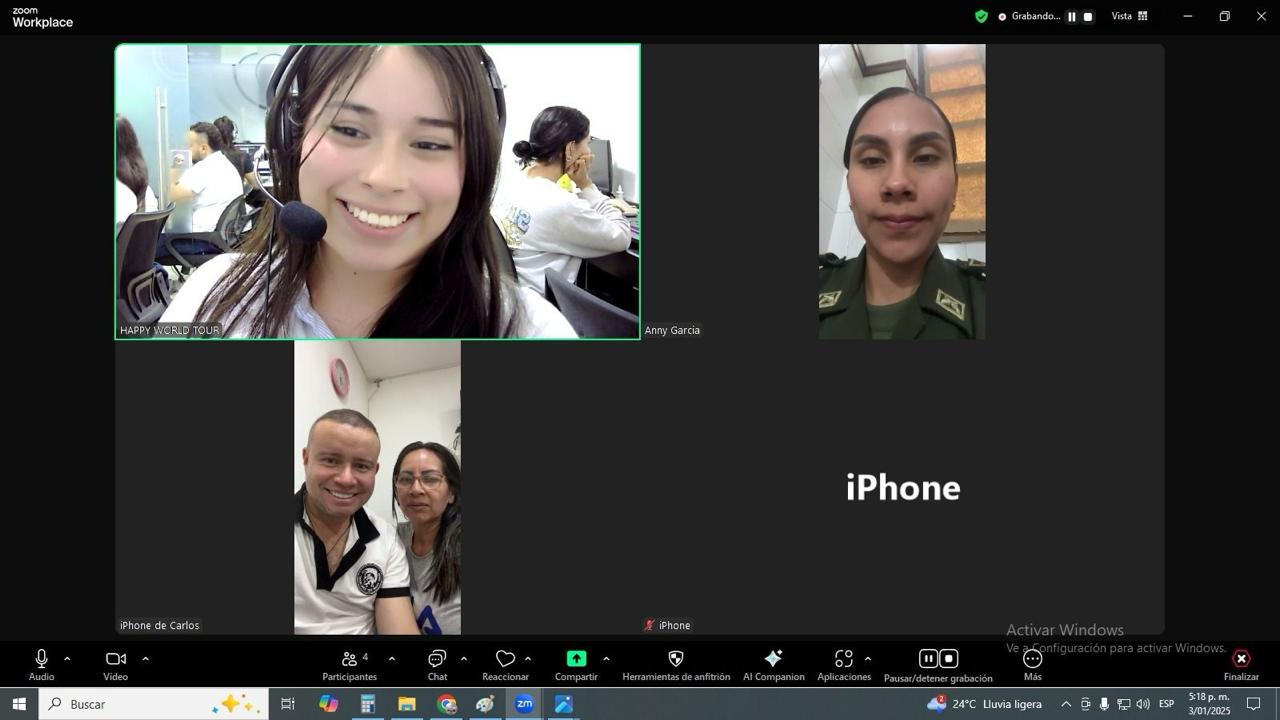The image size is (1280, 720).
Task: Open video options arrow next to Video
Action: tap(145, 659)
